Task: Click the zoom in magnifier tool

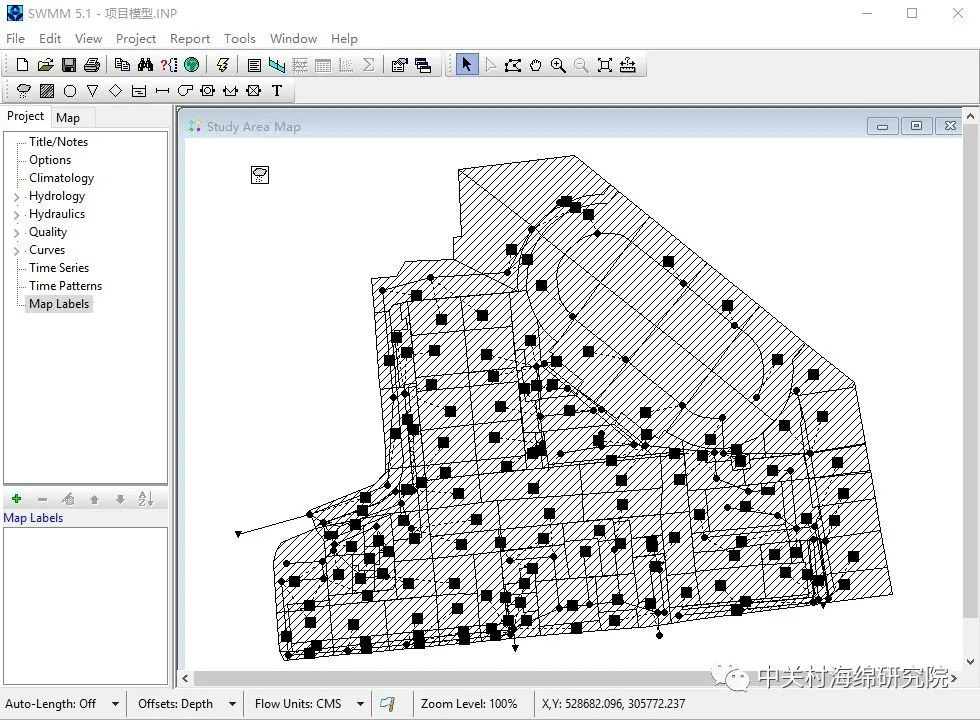Action: click(558, 65)
